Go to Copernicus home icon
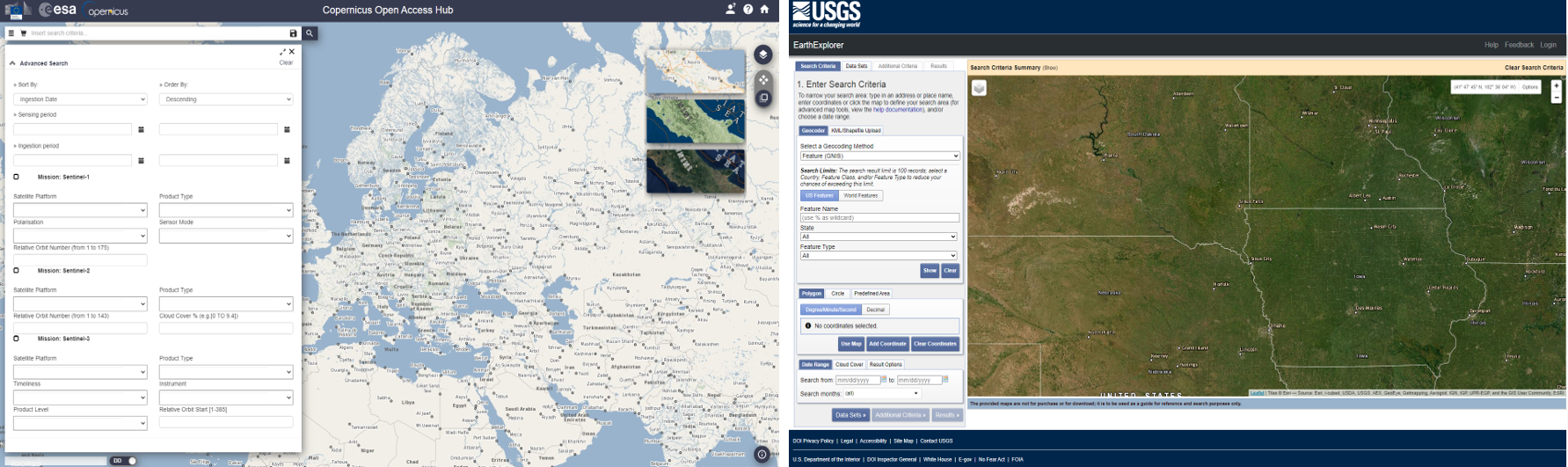 point(764,10)
